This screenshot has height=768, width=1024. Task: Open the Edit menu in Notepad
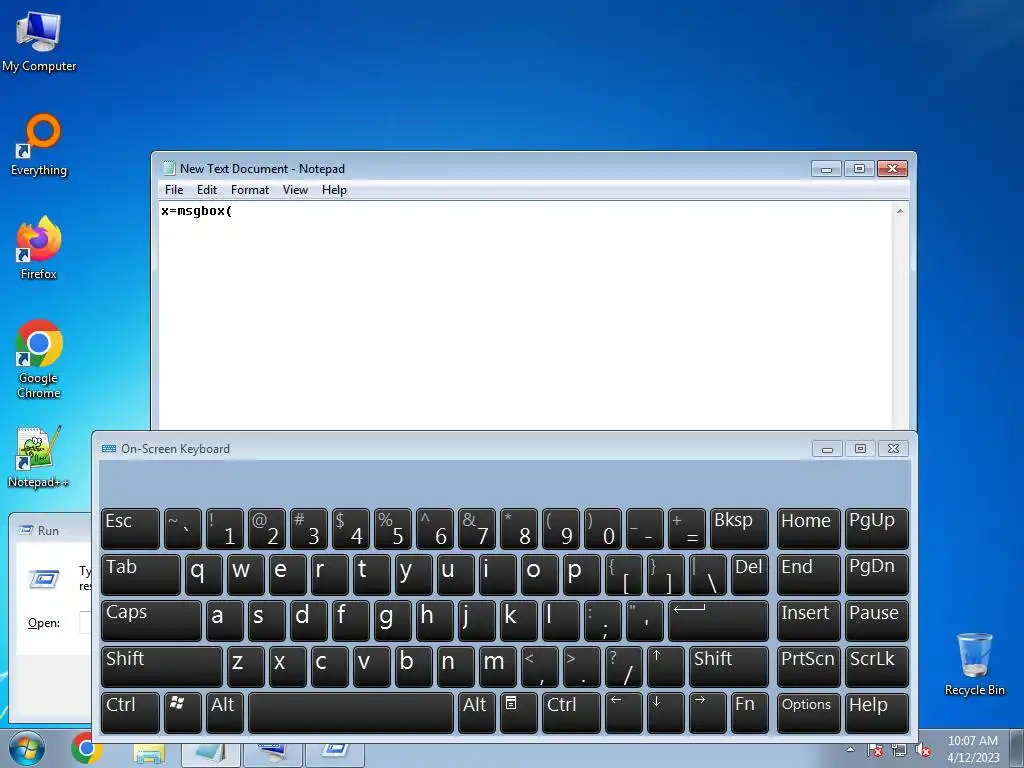pos(206,190)
